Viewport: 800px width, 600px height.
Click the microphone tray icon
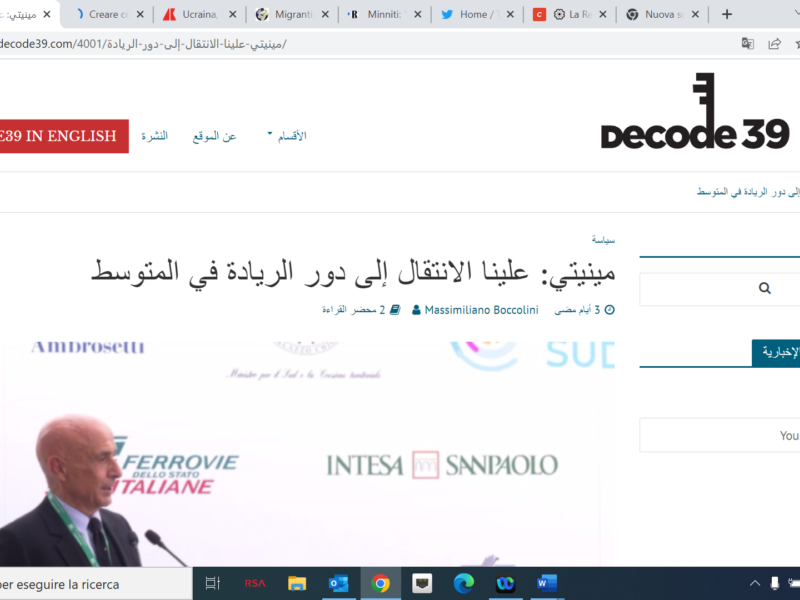click(x=774, y=583)
